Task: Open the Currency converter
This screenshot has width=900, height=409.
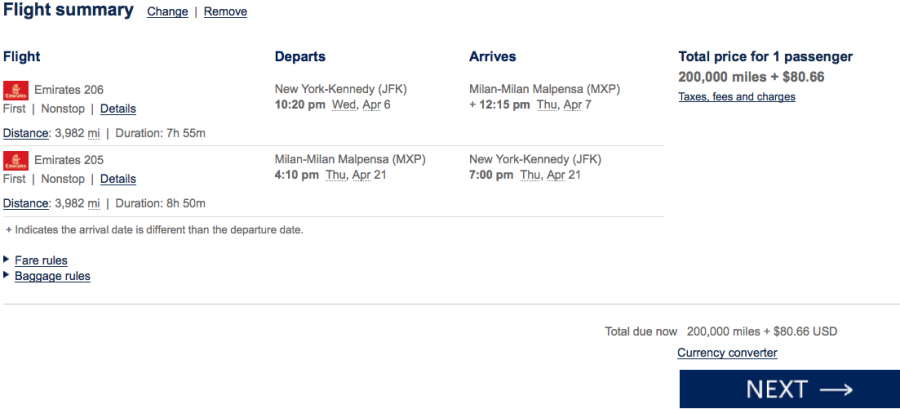Action: click(727, 352)
